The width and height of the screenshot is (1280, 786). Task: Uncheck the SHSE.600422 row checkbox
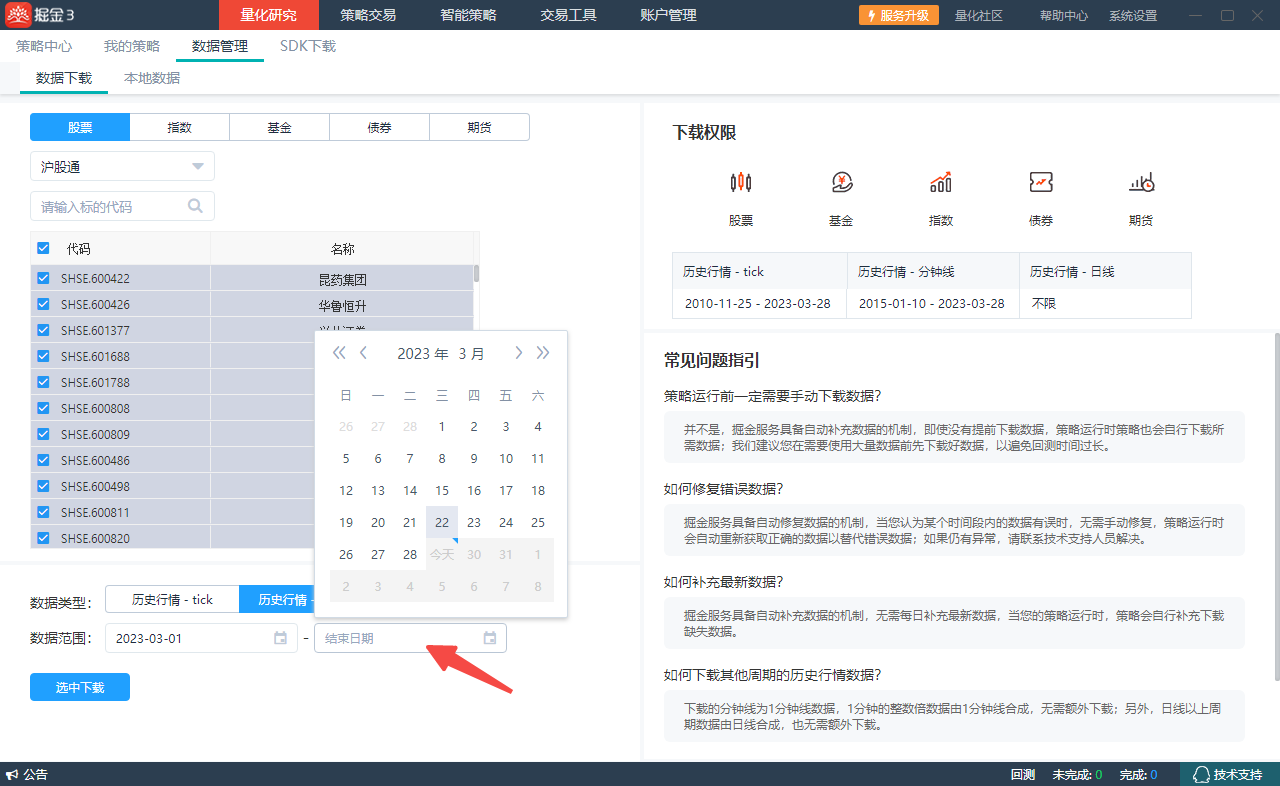pos(43,278)
